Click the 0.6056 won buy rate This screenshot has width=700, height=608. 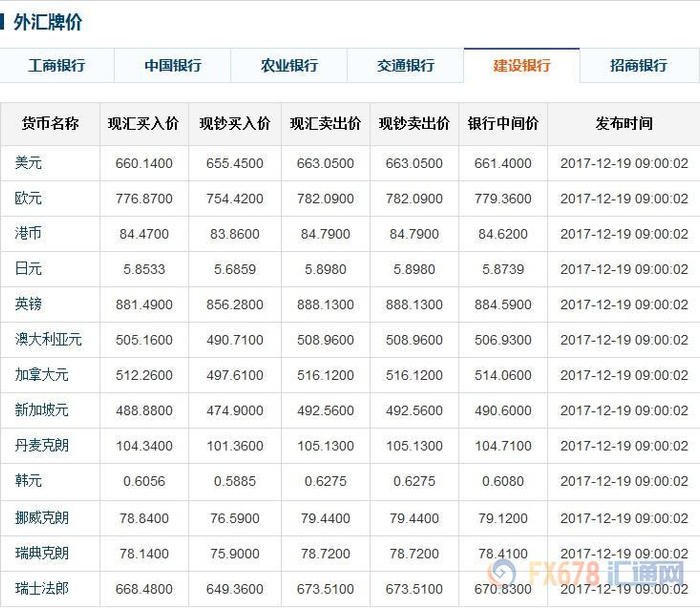(x=144, y=481)
